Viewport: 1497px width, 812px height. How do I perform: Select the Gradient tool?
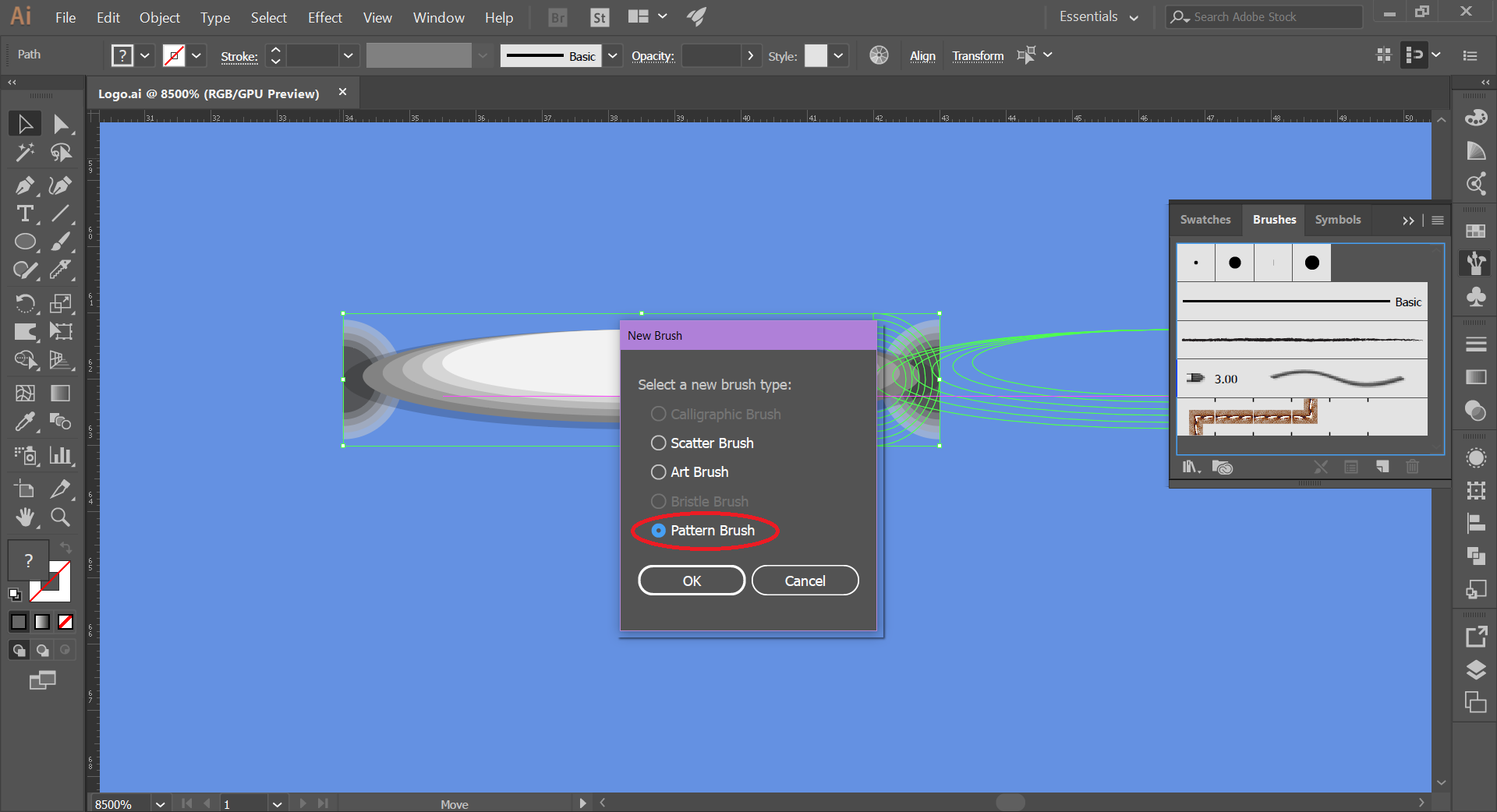coord(61,394)
